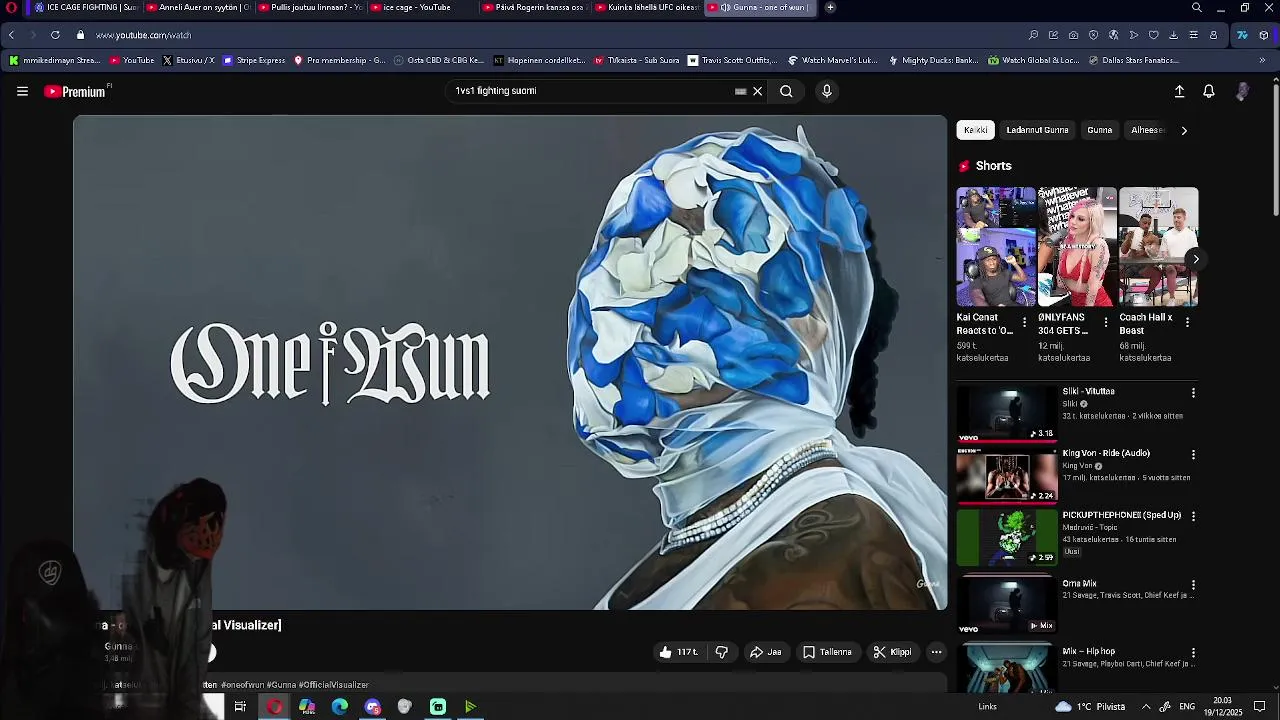Show more filter chips with the arrow
1280x720 pixels.
click(1184, 130)
